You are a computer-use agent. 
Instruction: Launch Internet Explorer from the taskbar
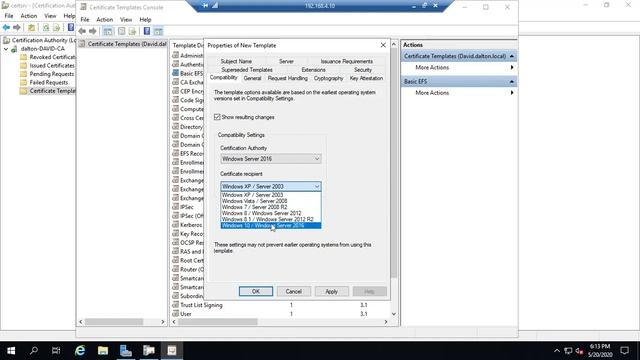[80, 351]
